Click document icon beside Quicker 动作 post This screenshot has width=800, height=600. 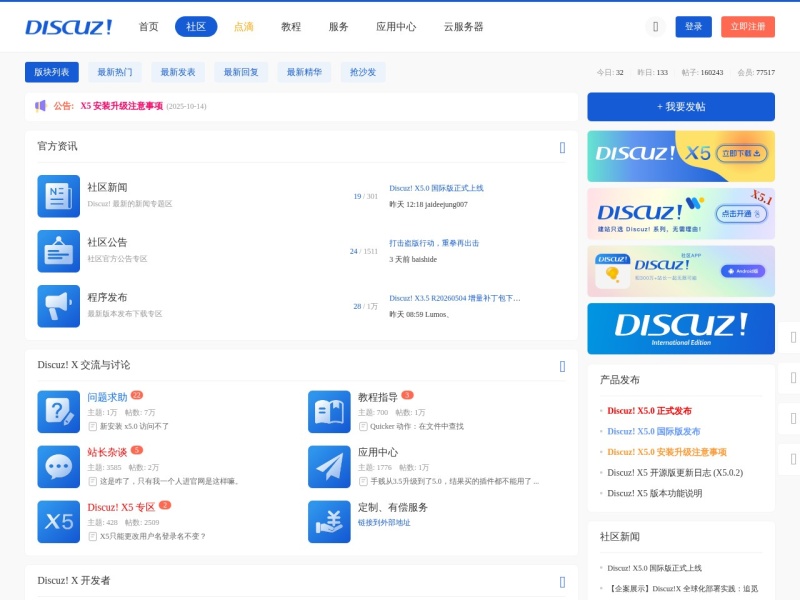click(363, 427)
